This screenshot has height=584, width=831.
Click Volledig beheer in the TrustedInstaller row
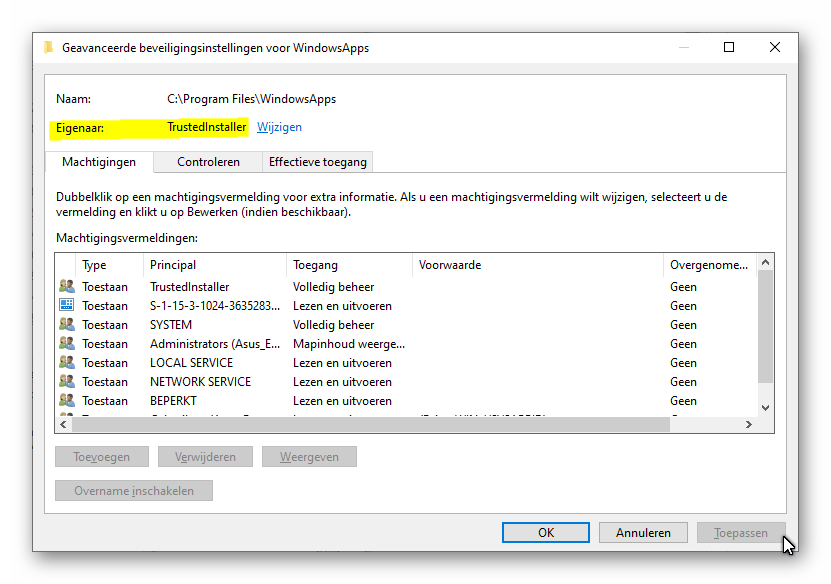[x=333, y=287]
